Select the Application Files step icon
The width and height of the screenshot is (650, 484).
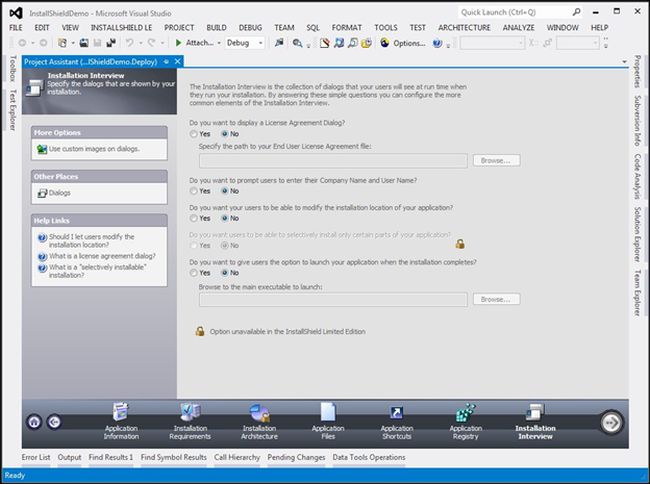[x=328, y=412]
